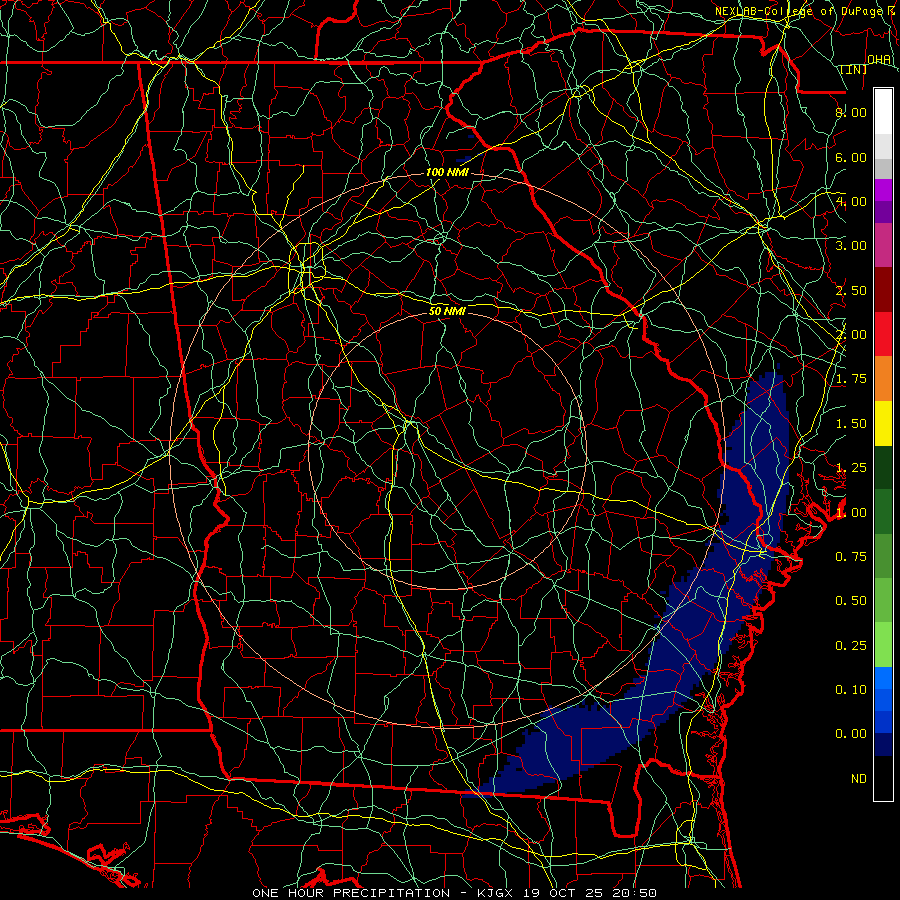The image size is (900, 900).
Task: Click the darkest green swatch beside 1.25
Action: click(883, 467)
